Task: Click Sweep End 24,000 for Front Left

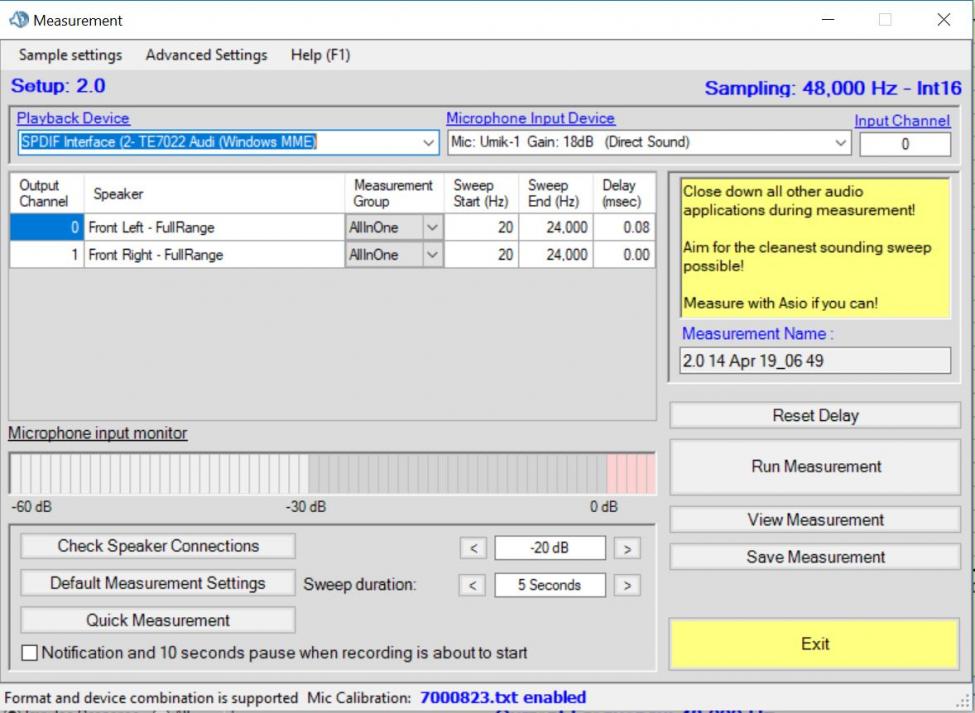Action: click(556, 228)
